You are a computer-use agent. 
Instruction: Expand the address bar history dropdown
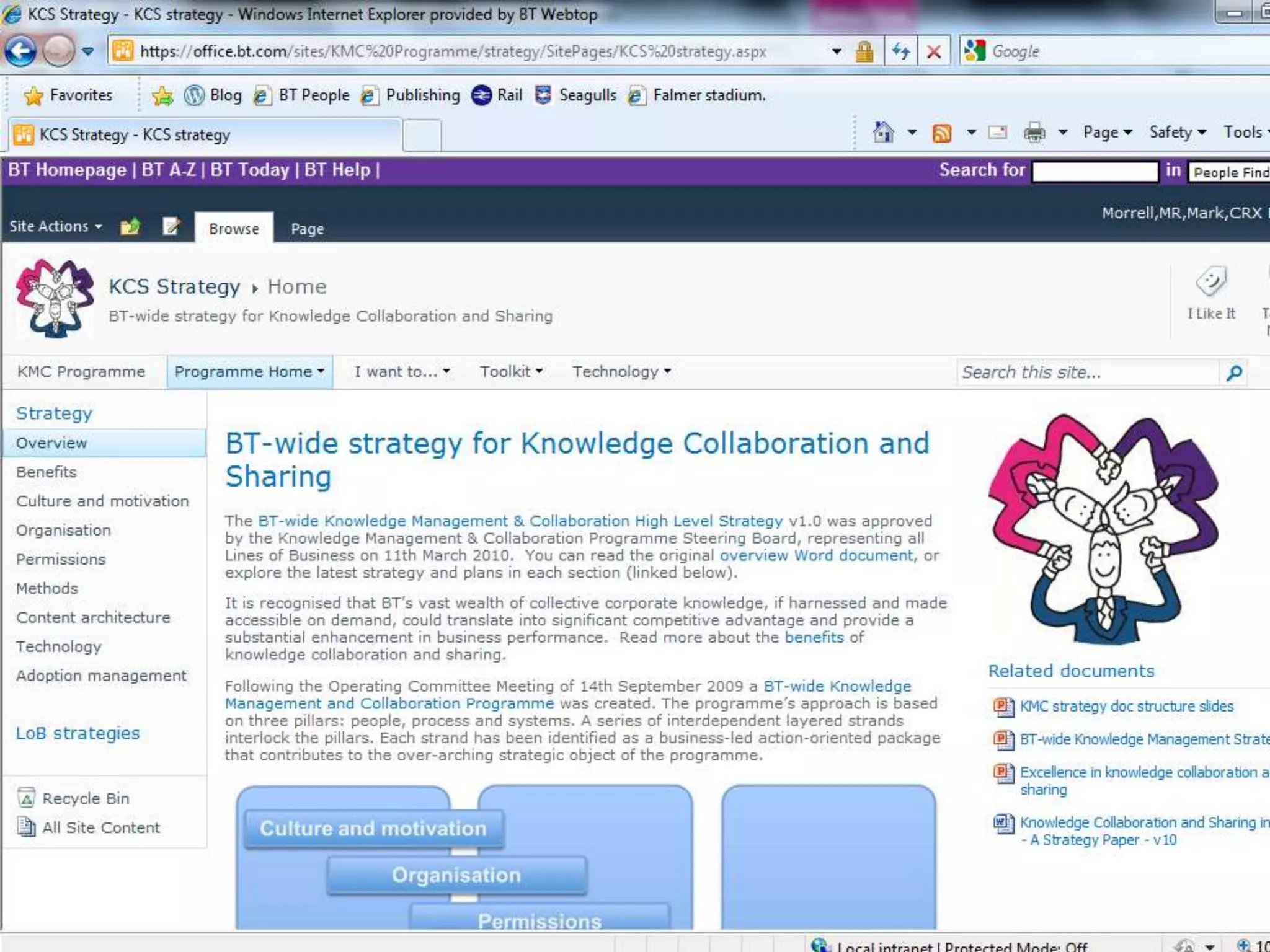pyautogui.click(x=837, y=51)
